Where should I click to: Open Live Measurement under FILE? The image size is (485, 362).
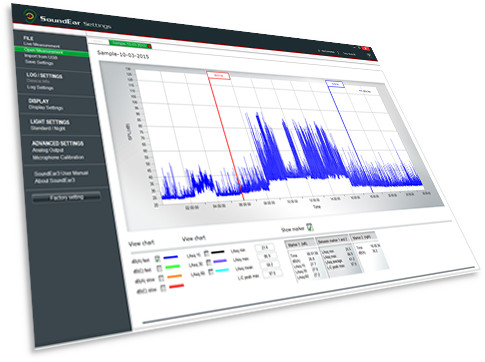pyautogui.click(x=41, y=45)
